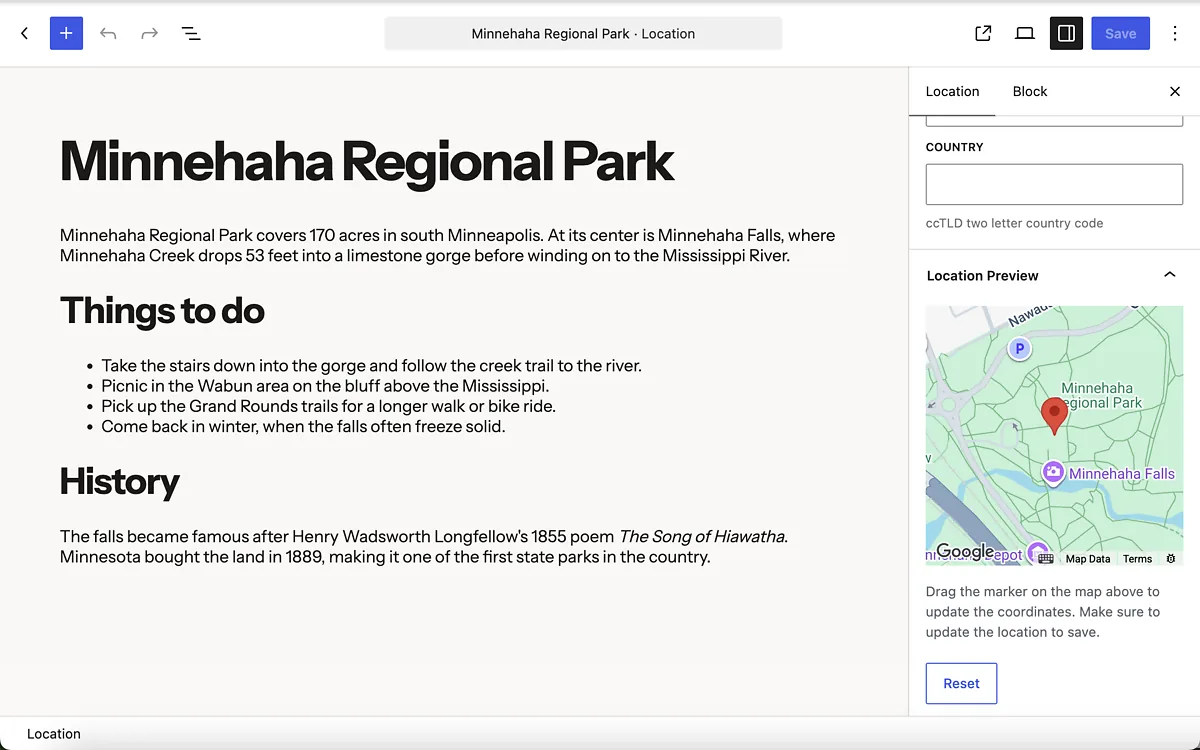The image size is (1200, 750).
Task: Open the map keyboard shortcuts
Action: 1046,559
